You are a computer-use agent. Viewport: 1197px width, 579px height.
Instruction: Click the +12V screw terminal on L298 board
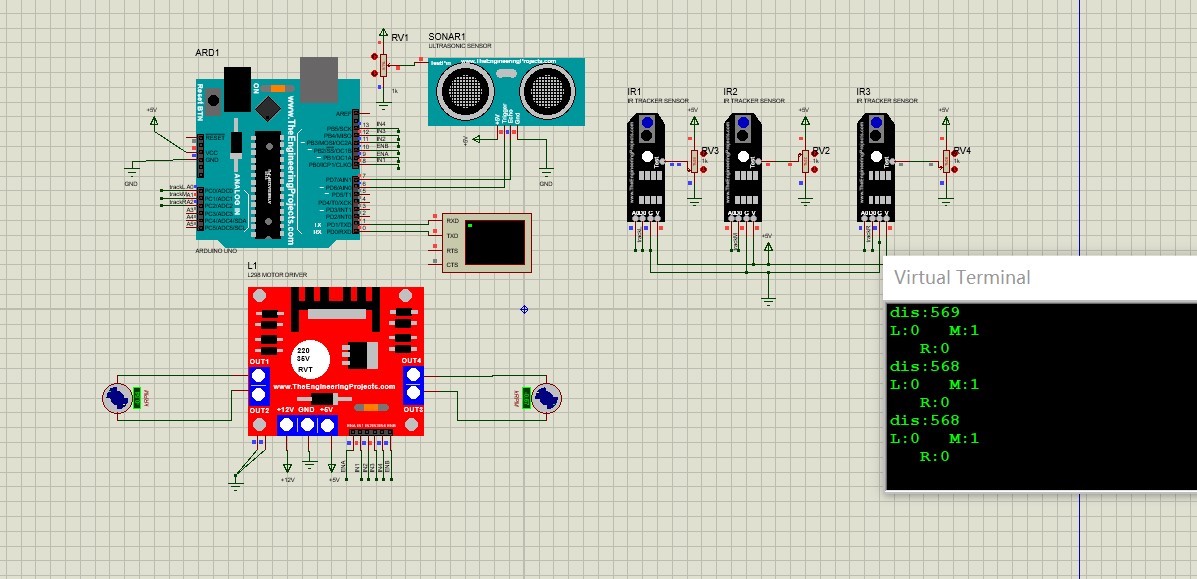point(286,425)
